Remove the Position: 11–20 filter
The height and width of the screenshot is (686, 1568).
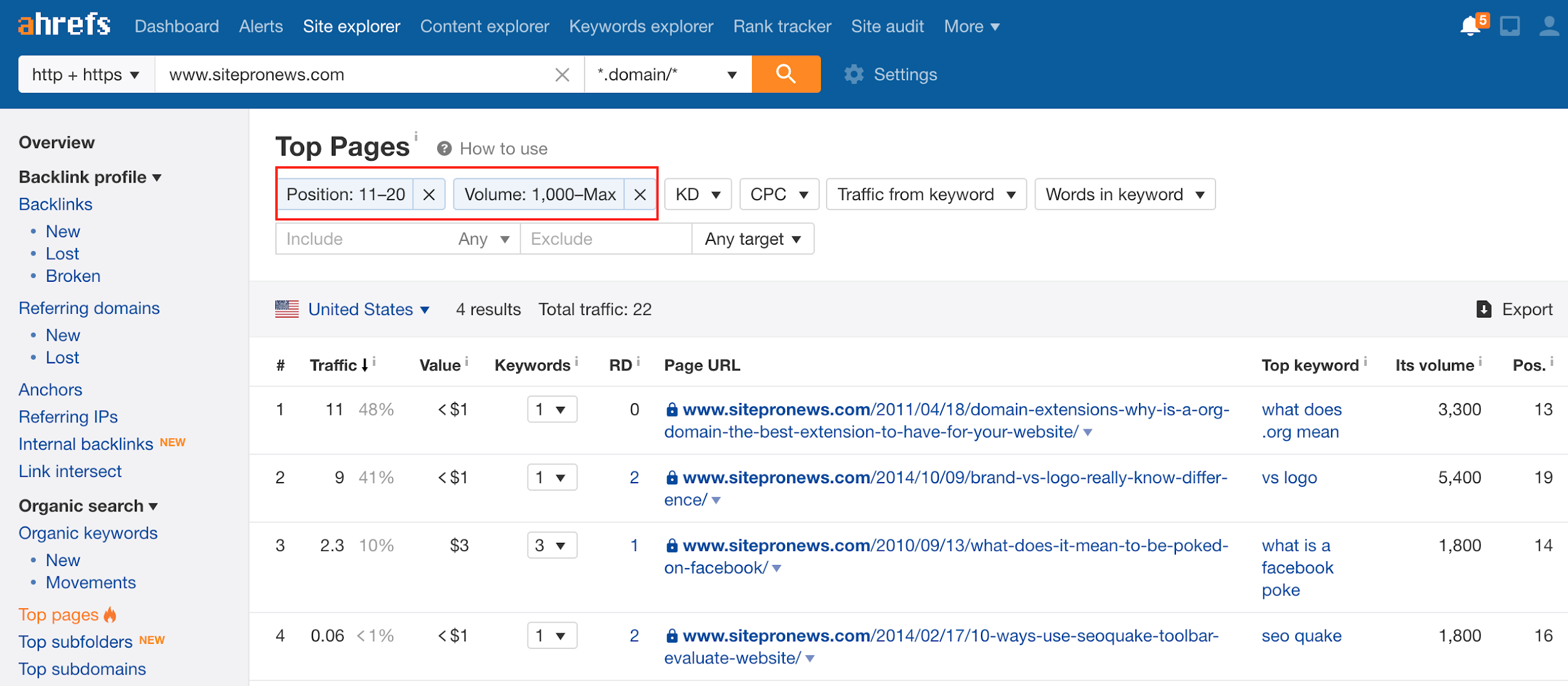point(429,195)
